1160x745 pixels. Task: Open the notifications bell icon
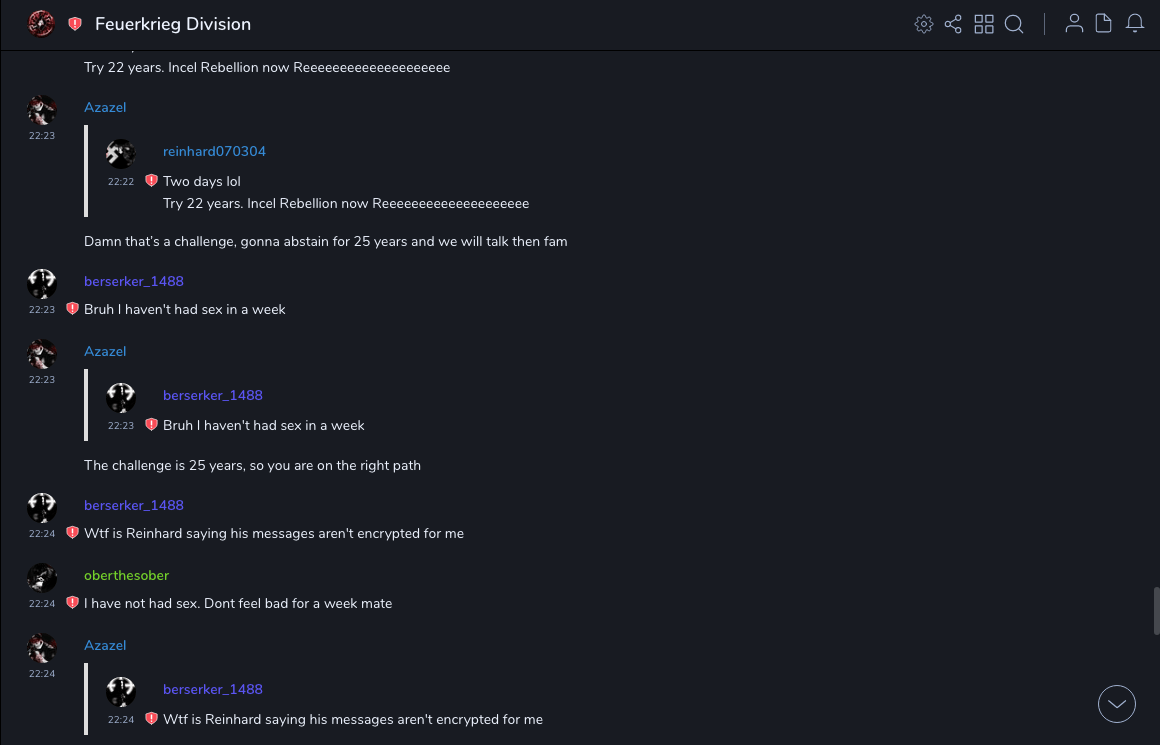[1135, 24]
